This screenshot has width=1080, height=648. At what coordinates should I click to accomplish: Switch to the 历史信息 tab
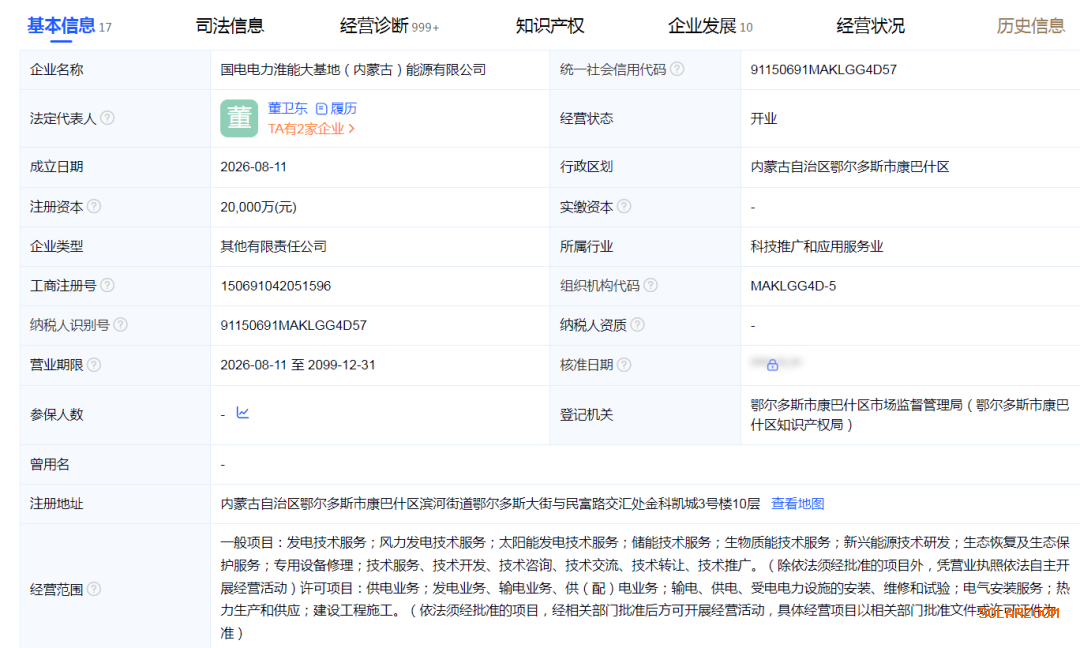(1030, 26)
